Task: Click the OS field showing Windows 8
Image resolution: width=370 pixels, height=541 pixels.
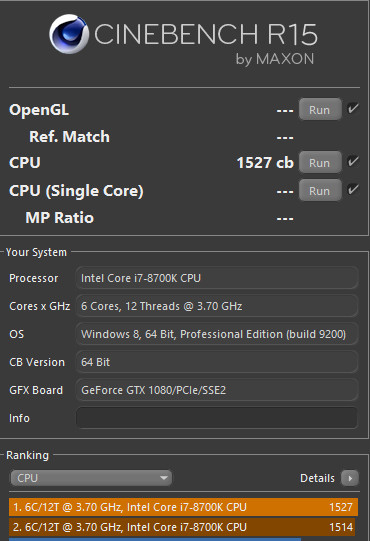Action: point(217,334)
